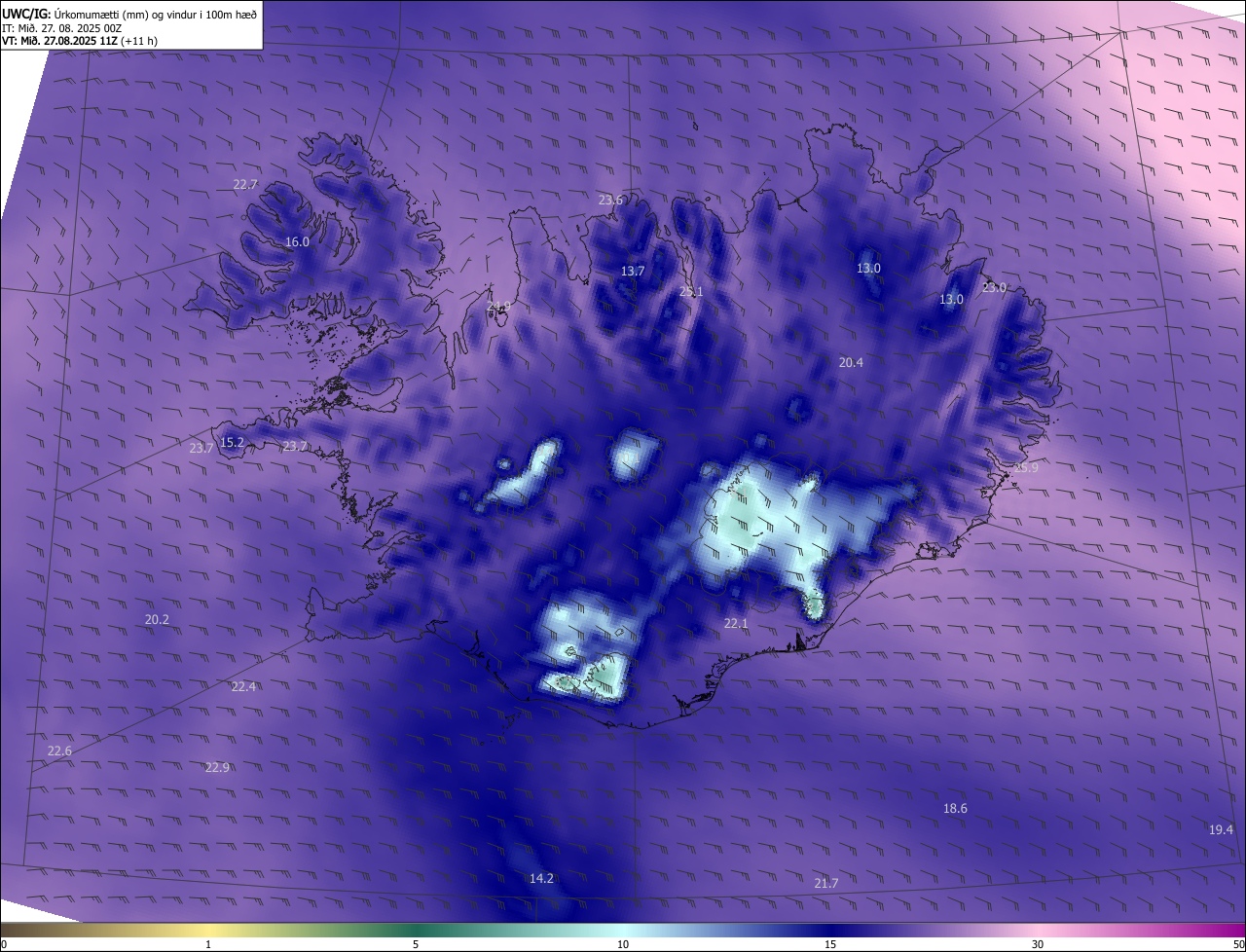1246x952 pixels.
Task: Click the 25.1 value label
Action: [691, 292]
